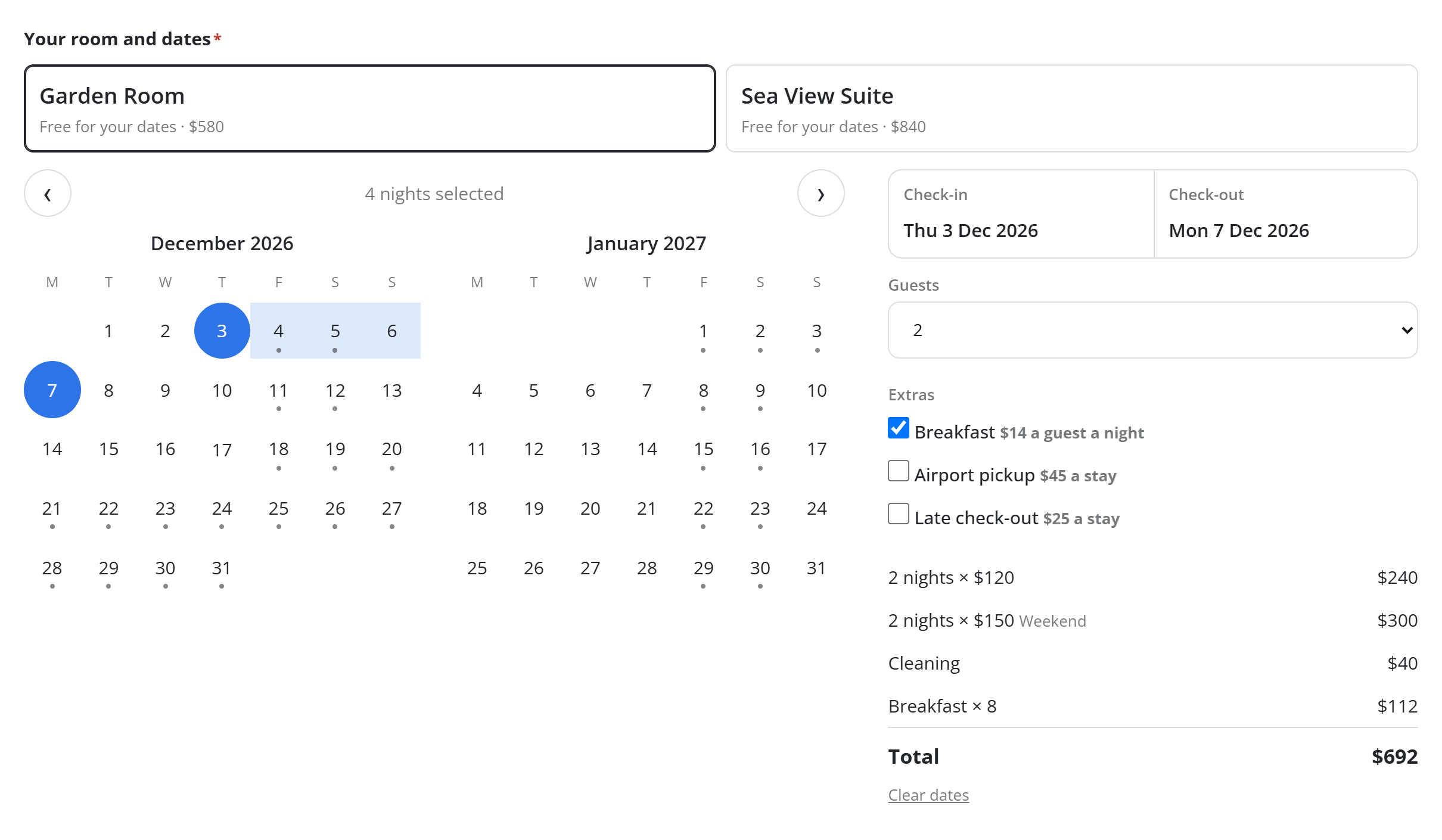This screenshot has width=1442, height=840.
Task: Tick the Airport pickup checkbox
Action: 899,471
